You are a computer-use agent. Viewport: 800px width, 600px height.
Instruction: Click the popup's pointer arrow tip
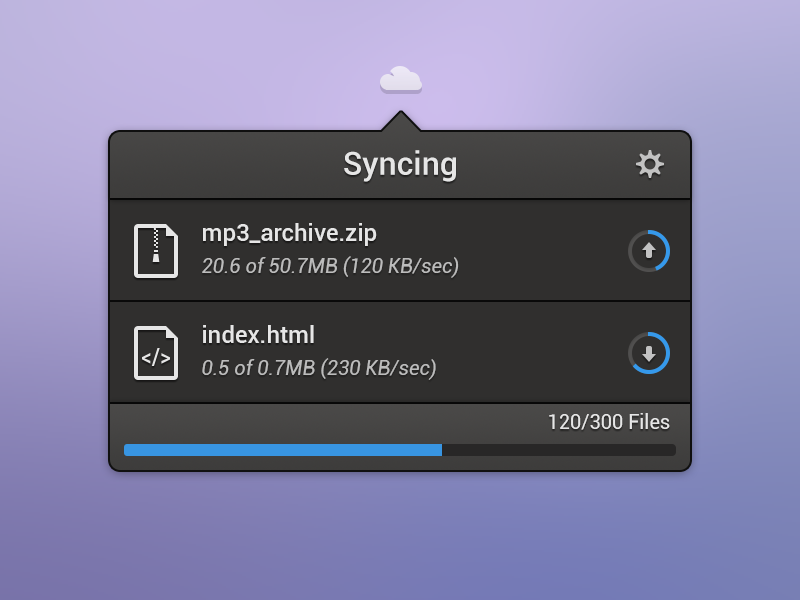pyautogui.click(x=400, y=117)
